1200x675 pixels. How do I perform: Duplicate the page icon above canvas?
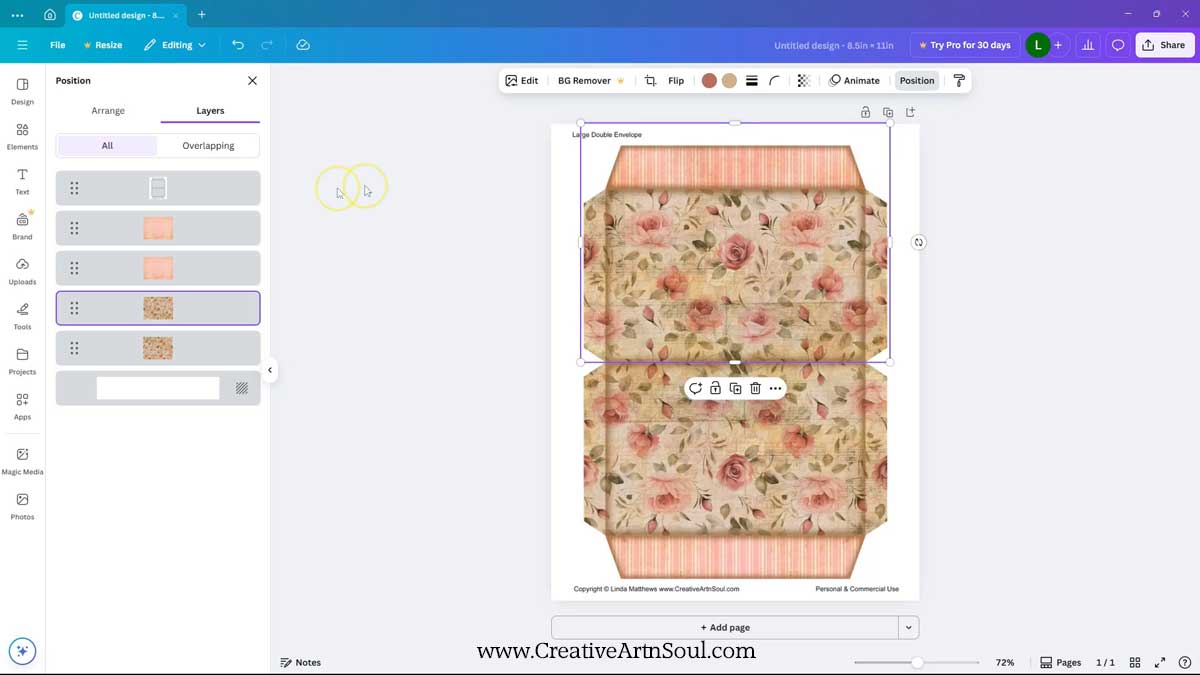pos(888,112)
